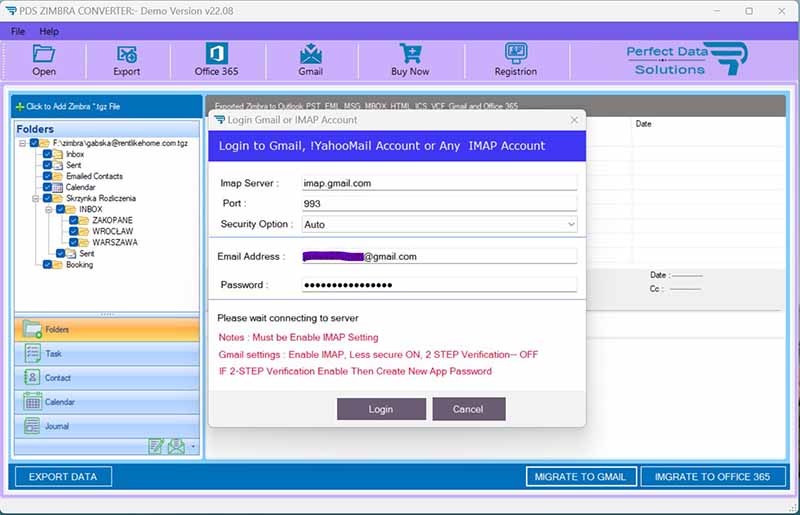Image resolution: width=800 pixels, height=515 pixels.
Task: Click the Email Address input field
Action: point(439,256)
